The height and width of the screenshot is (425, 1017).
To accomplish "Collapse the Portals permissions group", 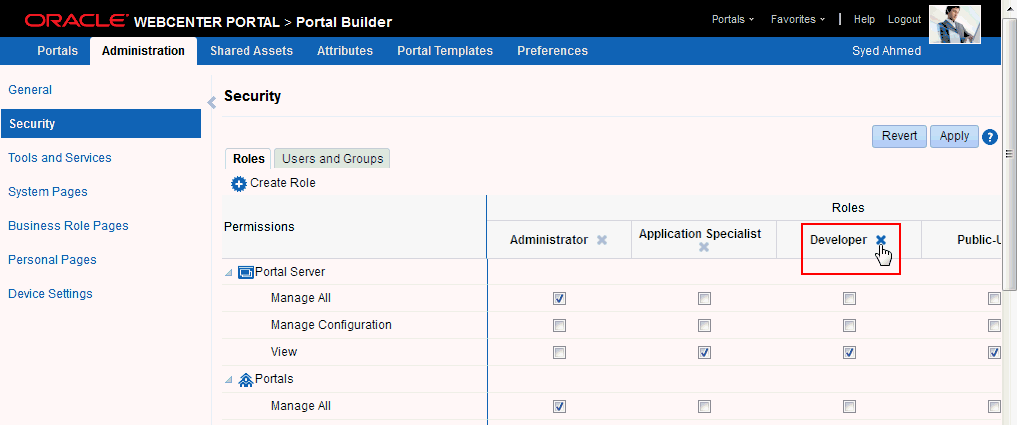I will tap(228, 380).
